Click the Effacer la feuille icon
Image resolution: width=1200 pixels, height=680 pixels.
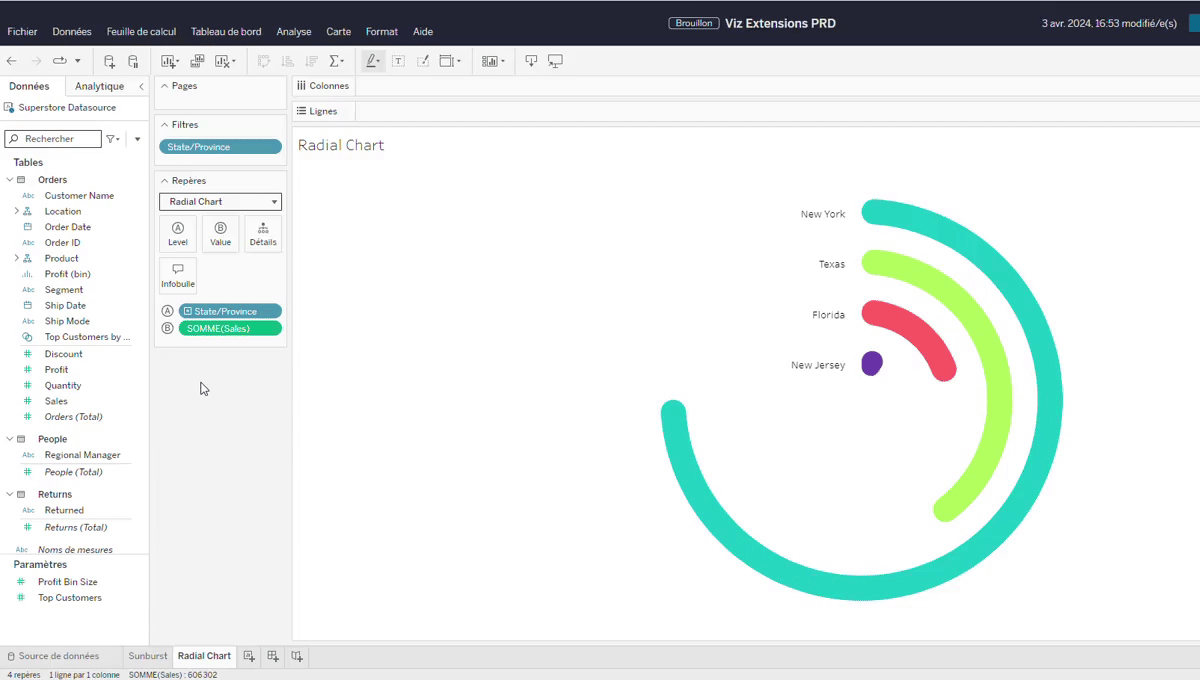222,61
